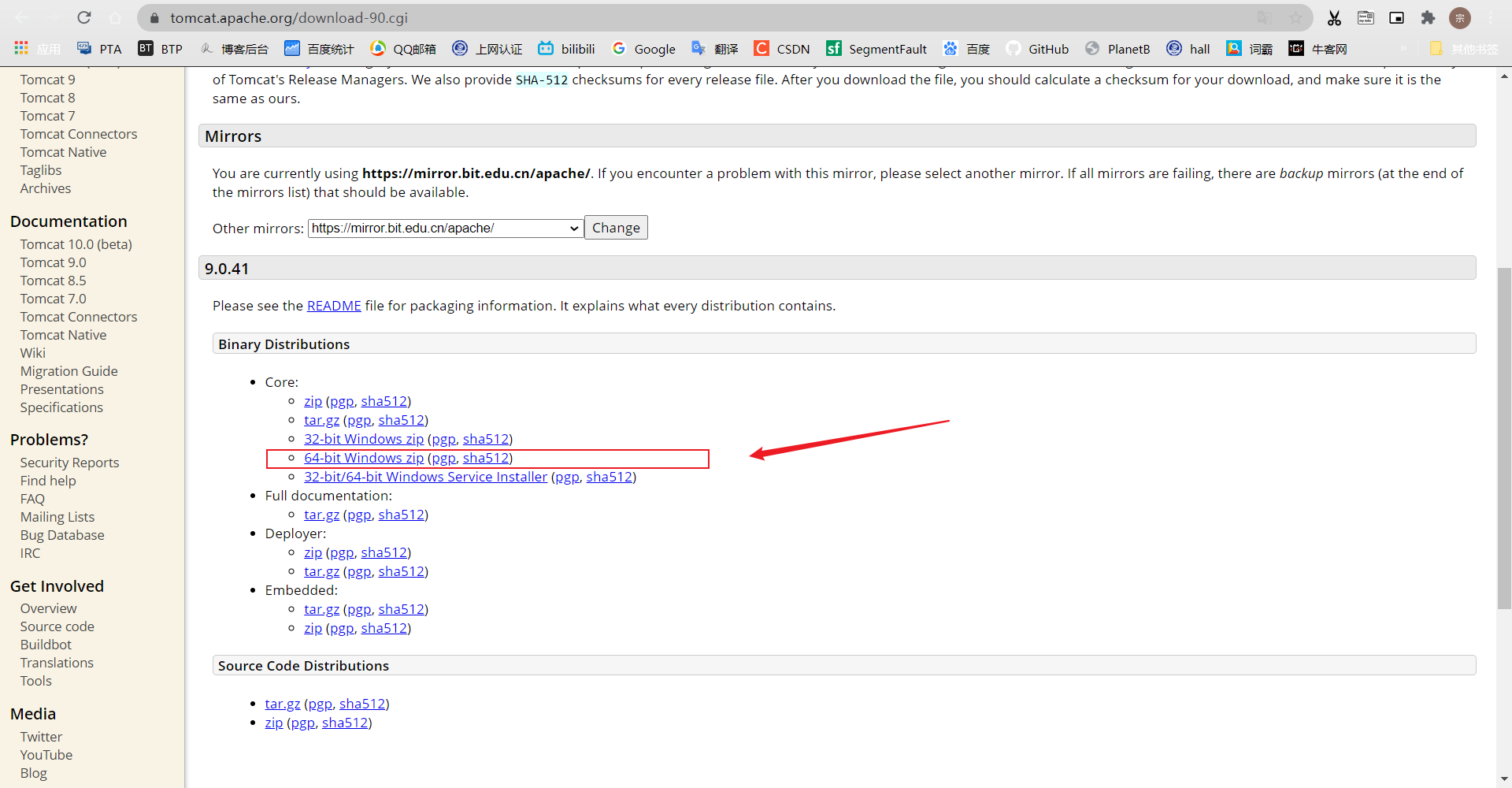Open the GitHub bookmark

pos(1037,49)
